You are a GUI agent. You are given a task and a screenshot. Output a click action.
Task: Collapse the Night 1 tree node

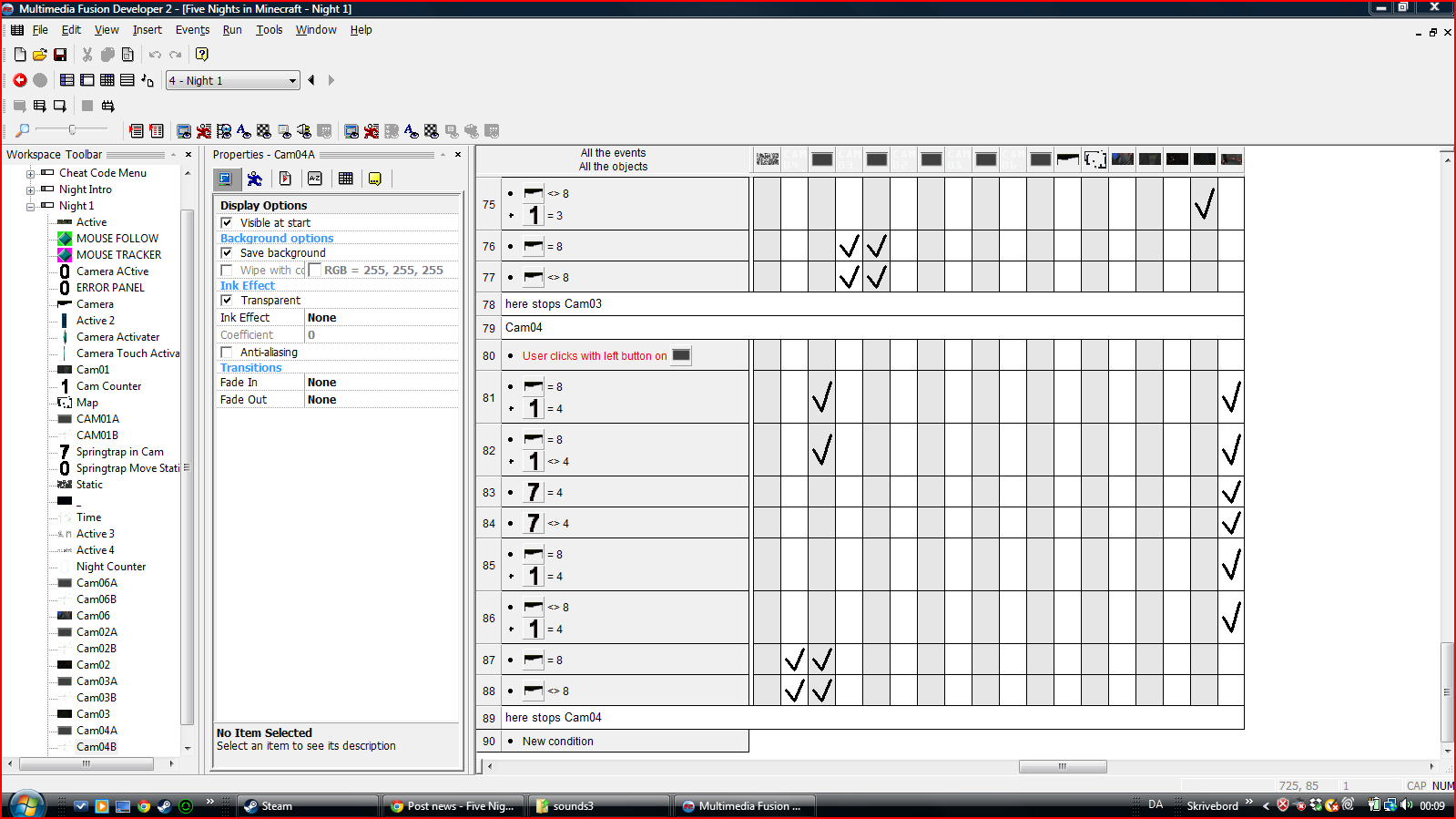click(30, 206)
